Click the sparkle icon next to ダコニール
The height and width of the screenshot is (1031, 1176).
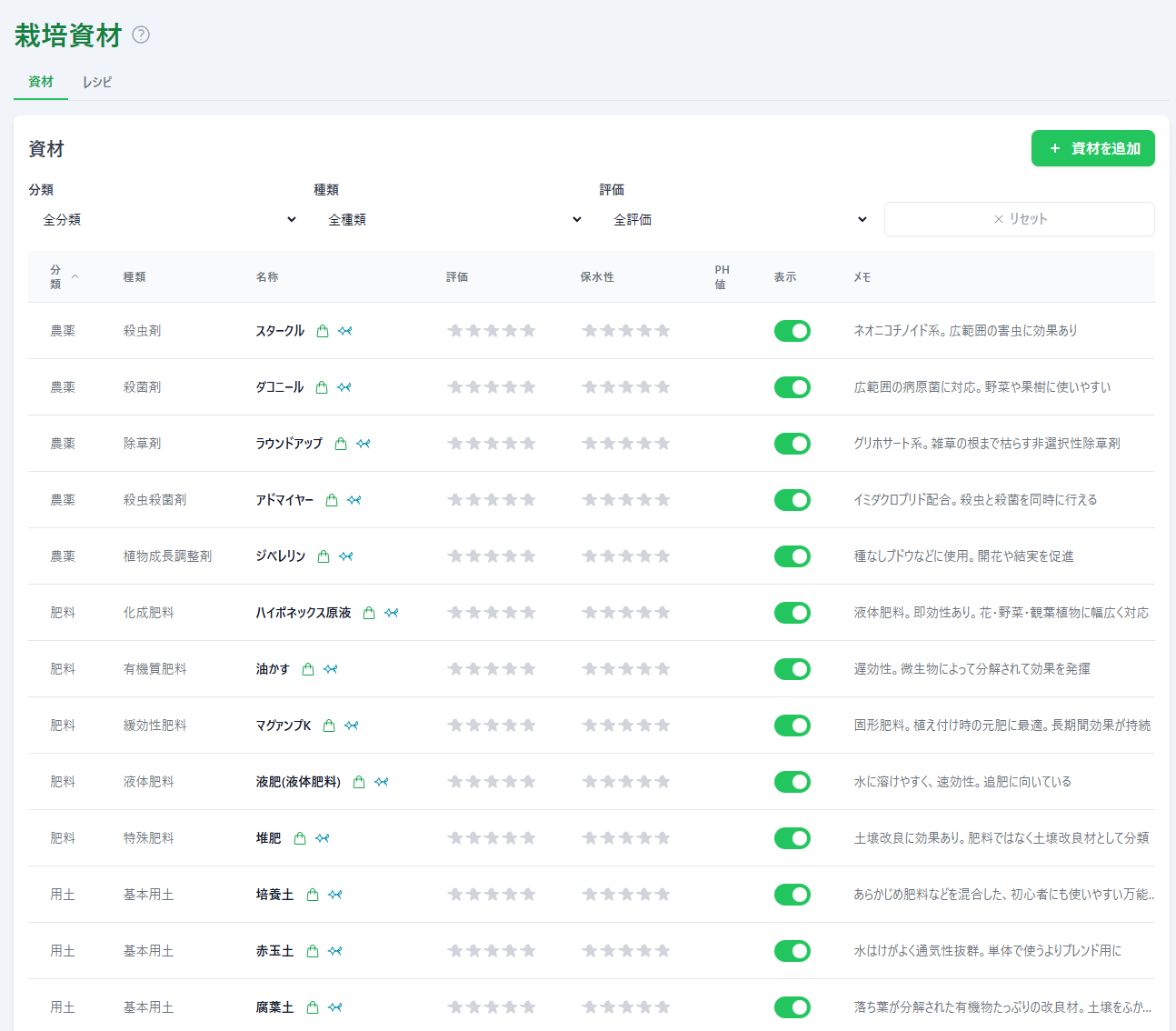click(344, 387)
